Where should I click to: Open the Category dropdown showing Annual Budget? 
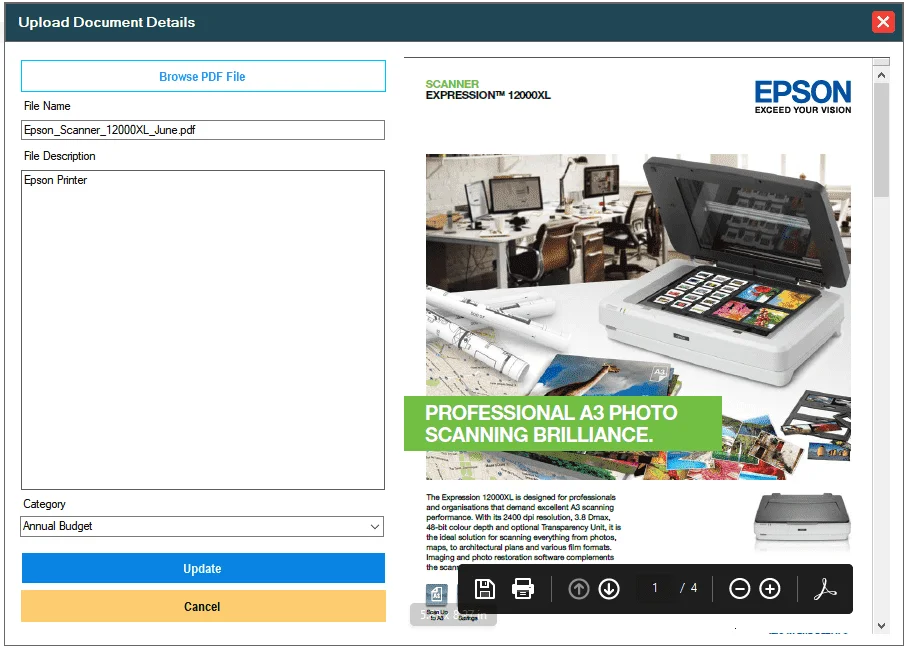click(x=202, y=526)
